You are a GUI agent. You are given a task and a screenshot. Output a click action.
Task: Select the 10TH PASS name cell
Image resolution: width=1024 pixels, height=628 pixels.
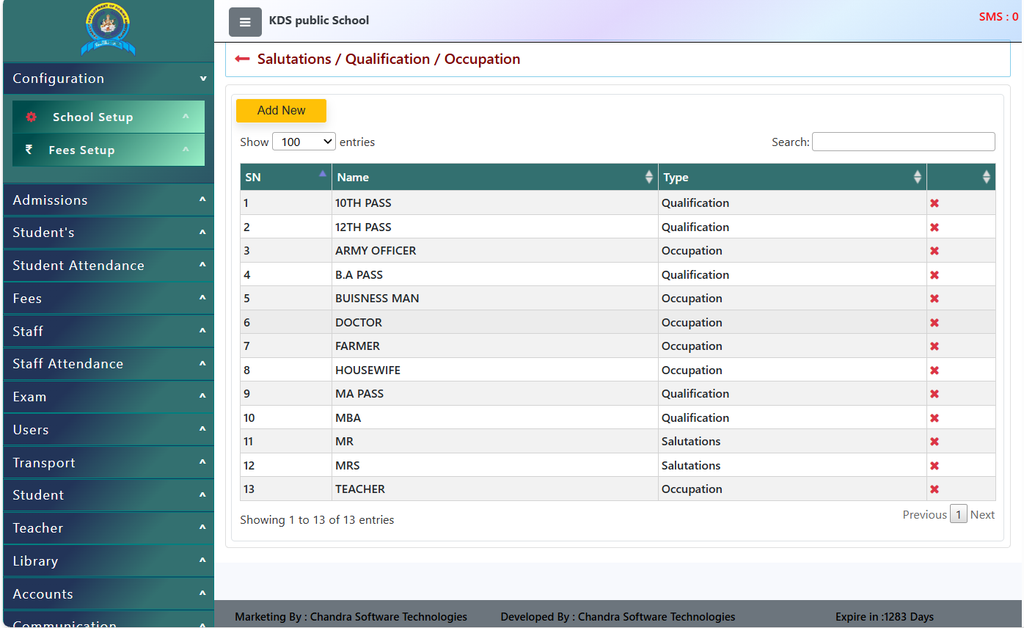pos(494,203)
